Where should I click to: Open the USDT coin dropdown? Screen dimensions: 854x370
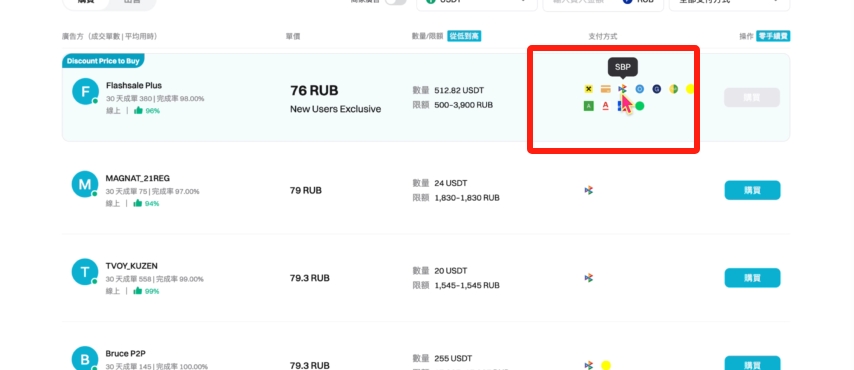[477, 3]
